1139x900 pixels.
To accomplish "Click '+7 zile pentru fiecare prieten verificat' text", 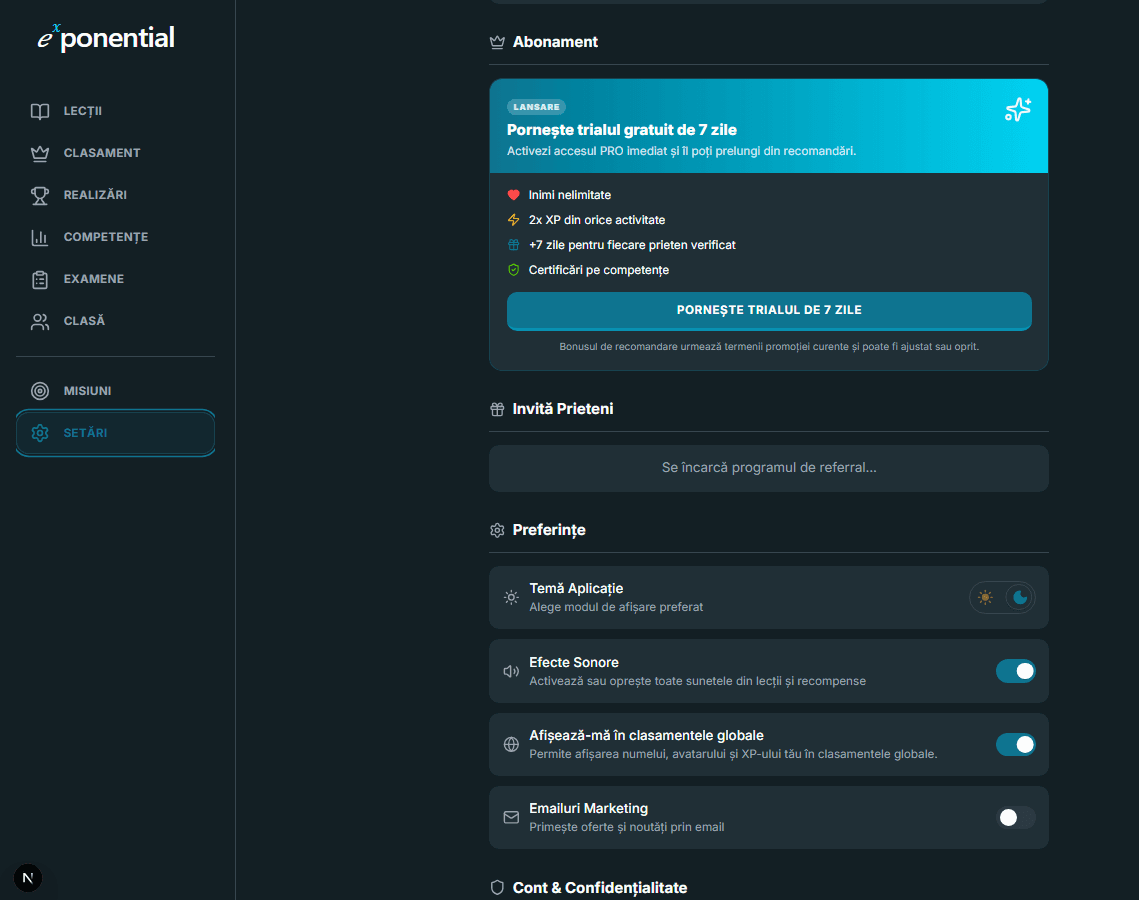I will click(632, 245).
